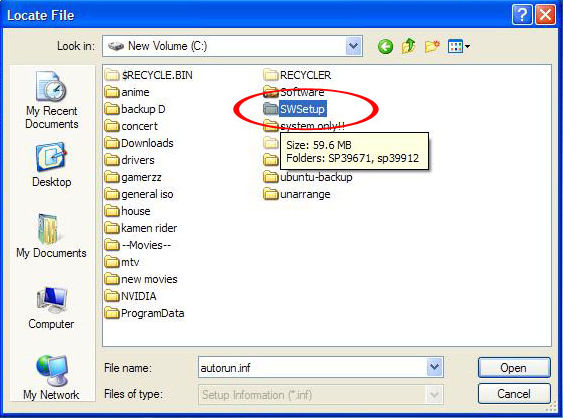Select the ubuntu-backup folder
Image resolution: width=563 pixels, height=418 pixels.
coord(308,177)
